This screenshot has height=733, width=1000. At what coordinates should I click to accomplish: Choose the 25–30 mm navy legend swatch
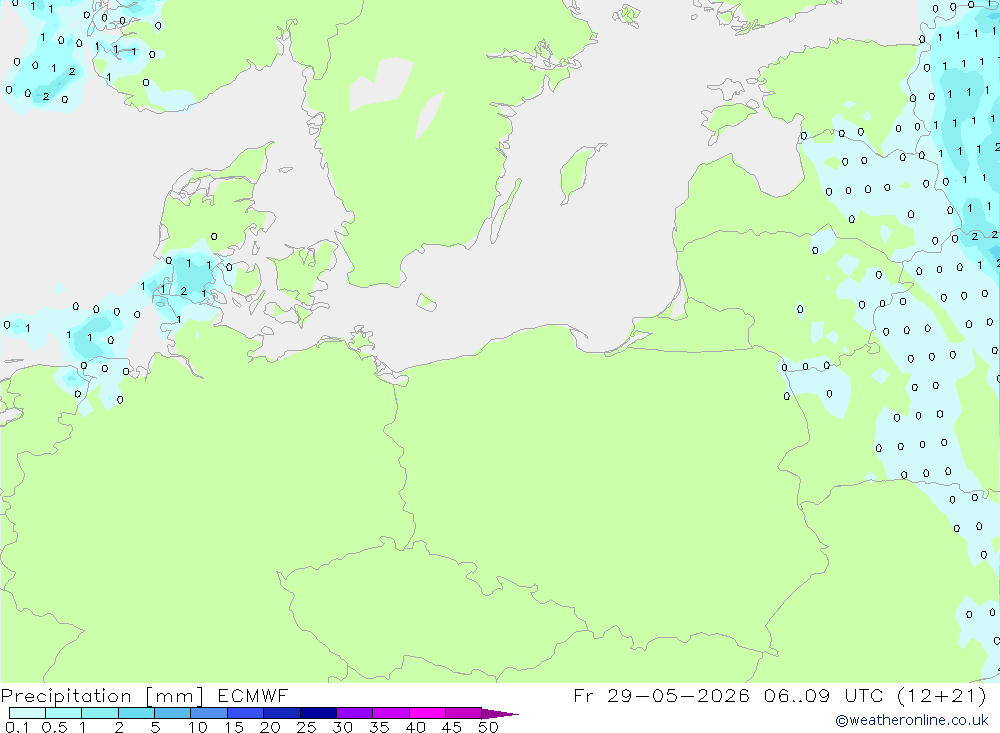(318, 713)
